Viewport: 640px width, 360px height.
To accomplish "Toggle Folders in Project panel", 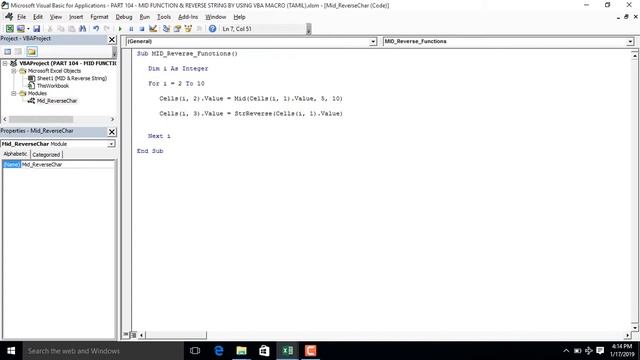I will [x=32, y=51].
